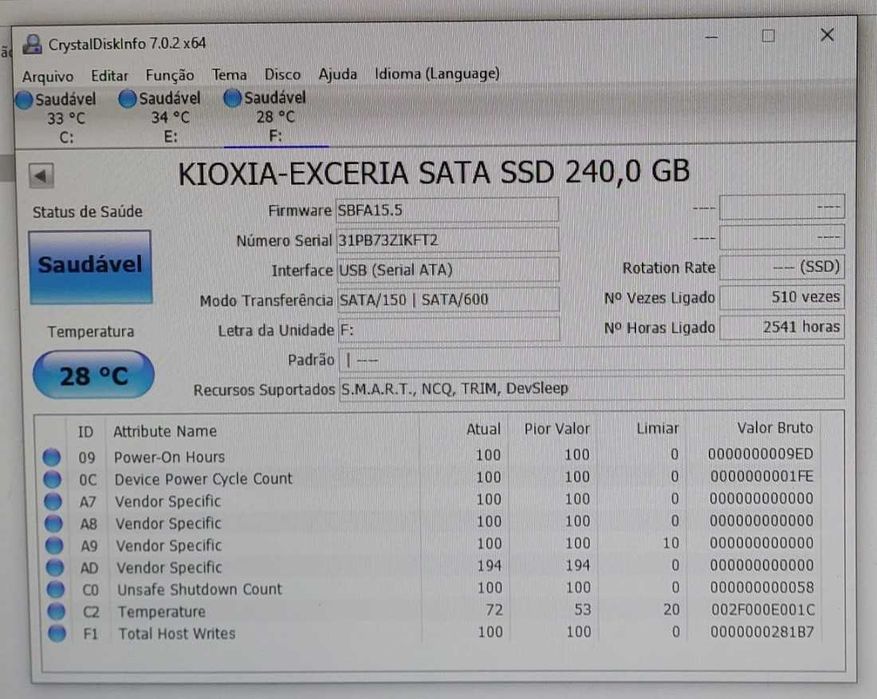Click the KIOXIA-EXCERIA SATA SSD title
This screenshot has width=877, height=699.
click(x=433, y=172)
